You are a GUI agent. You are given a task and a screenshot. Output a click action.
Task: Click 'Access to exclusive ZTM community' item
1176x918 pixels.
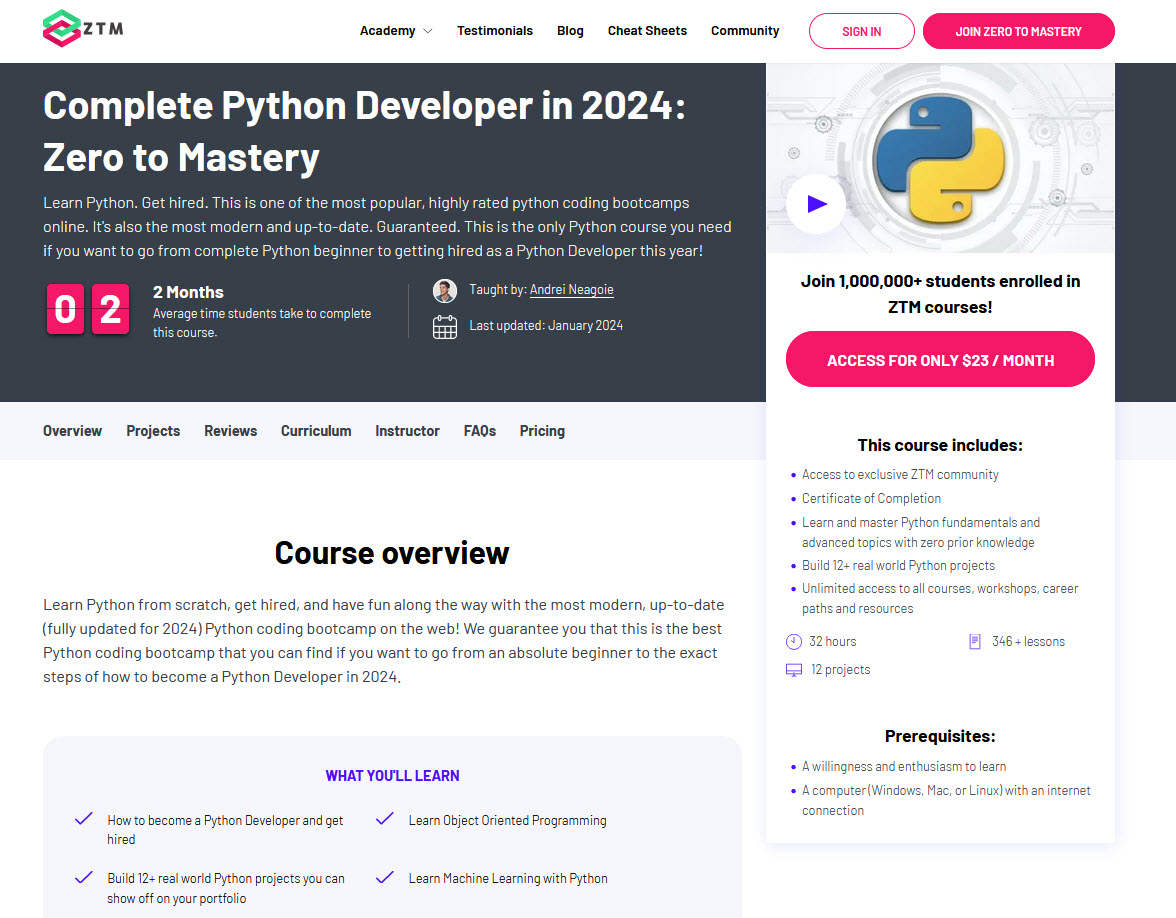coord(900,475)
